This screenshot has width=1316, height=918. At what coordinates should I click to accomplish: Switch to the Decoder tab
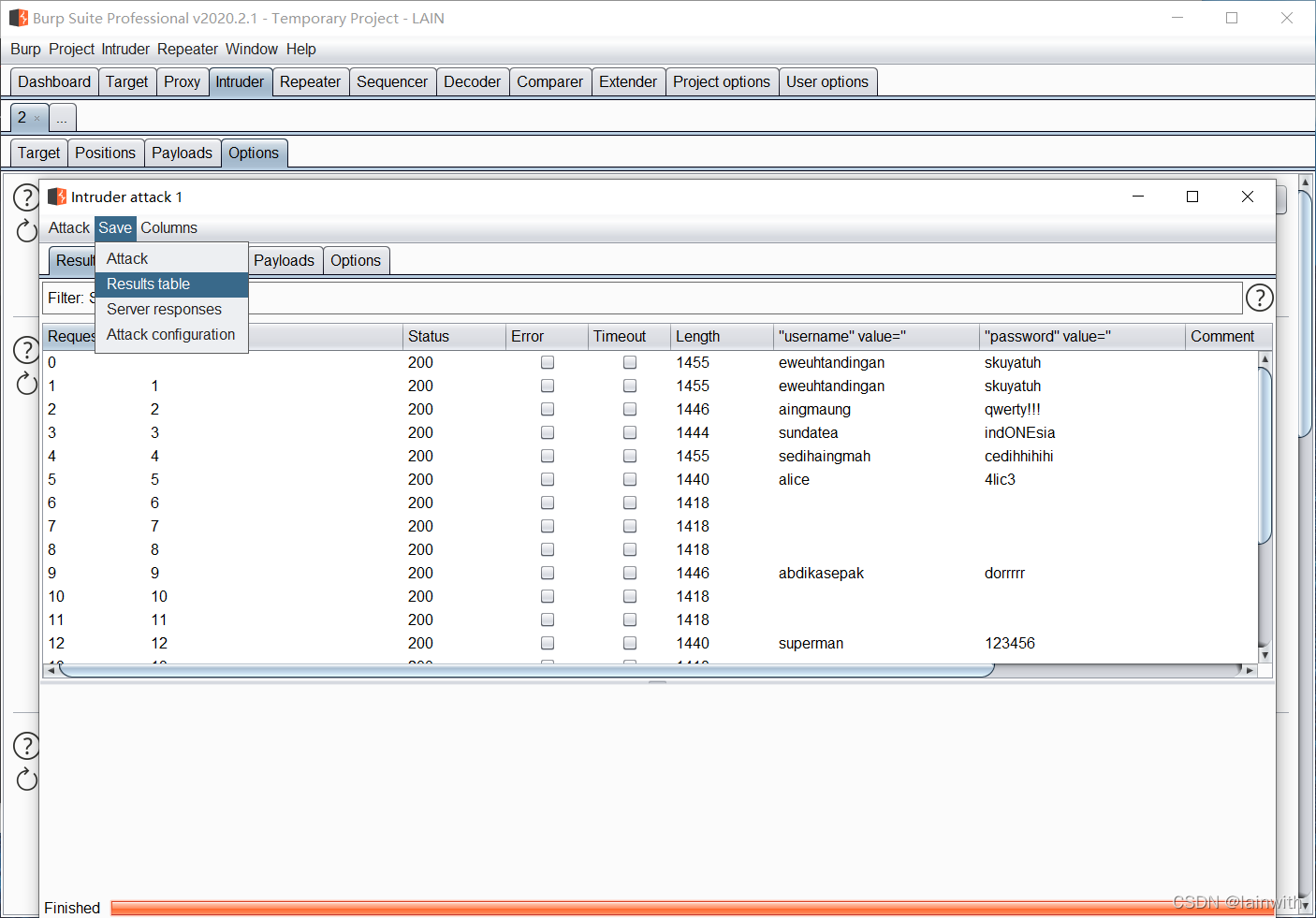click(473, 82)
